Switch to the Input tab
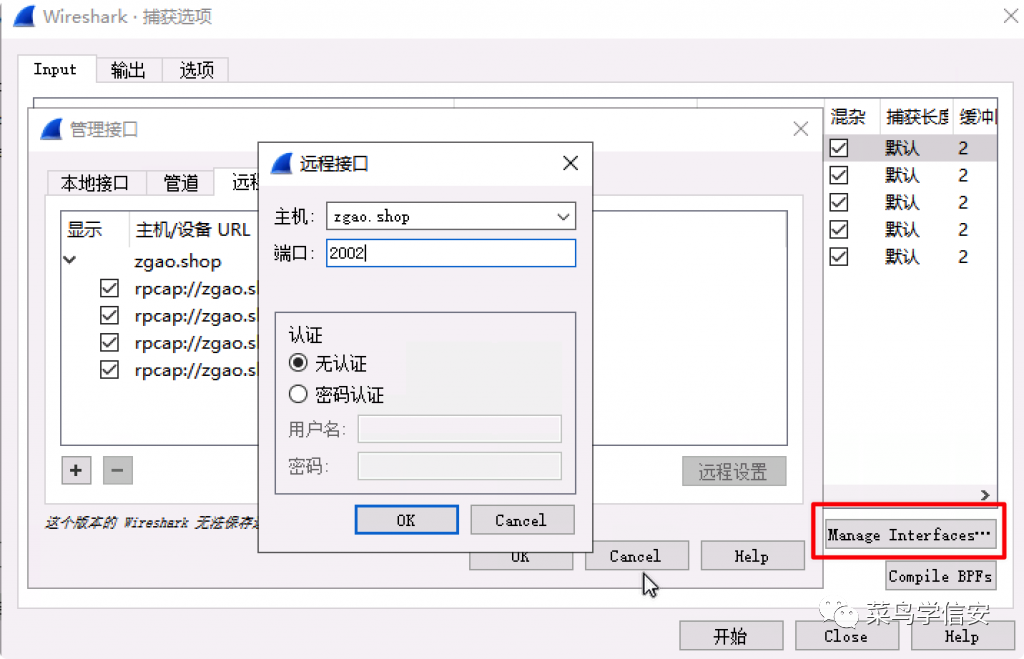 (x=56, y=69)
